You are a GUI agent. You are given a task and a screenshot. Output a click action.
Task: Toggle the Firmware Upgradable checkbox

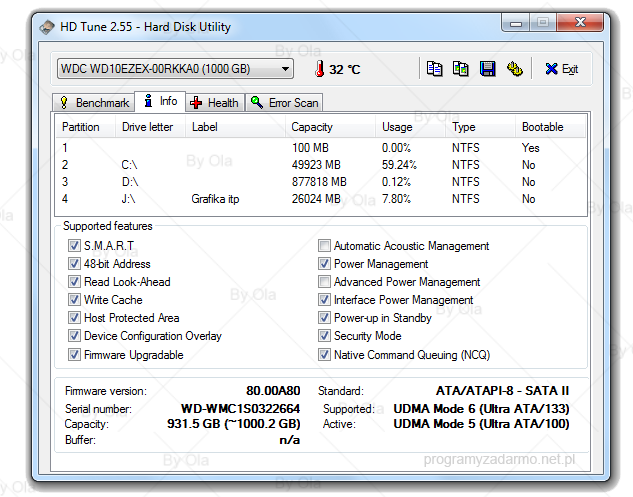(x=74, y=354)
